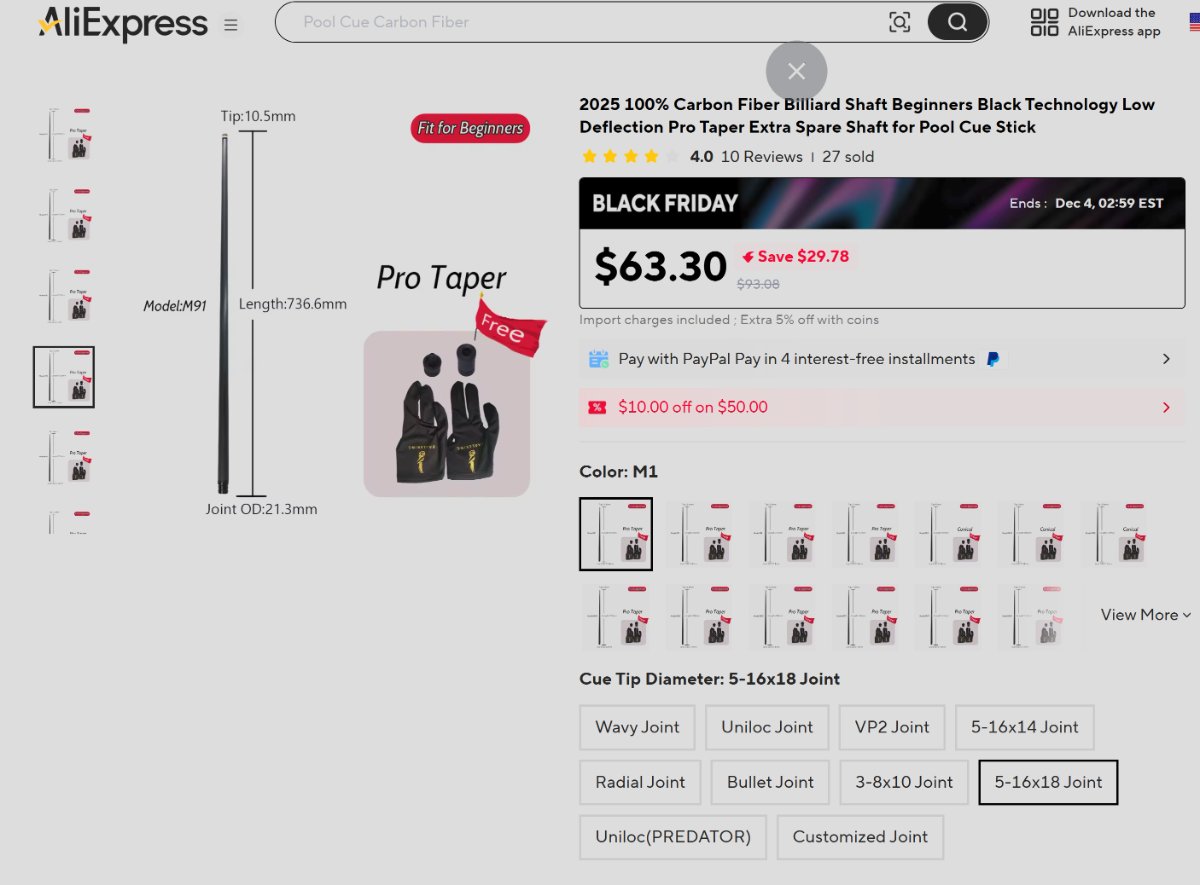This screenshot has height=885, width=1200.
Task: Search by image with camera icon
Action: click(x=899, y=22)
